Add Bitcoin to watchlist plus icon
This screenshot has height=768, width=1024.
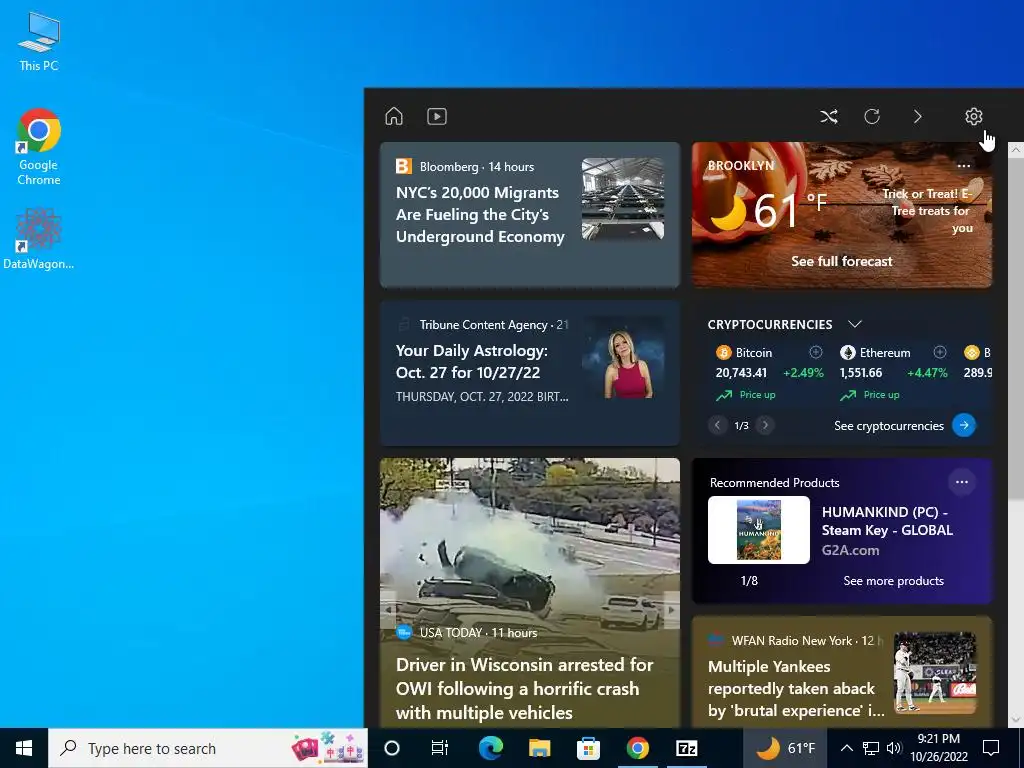(x=816, y=352)
